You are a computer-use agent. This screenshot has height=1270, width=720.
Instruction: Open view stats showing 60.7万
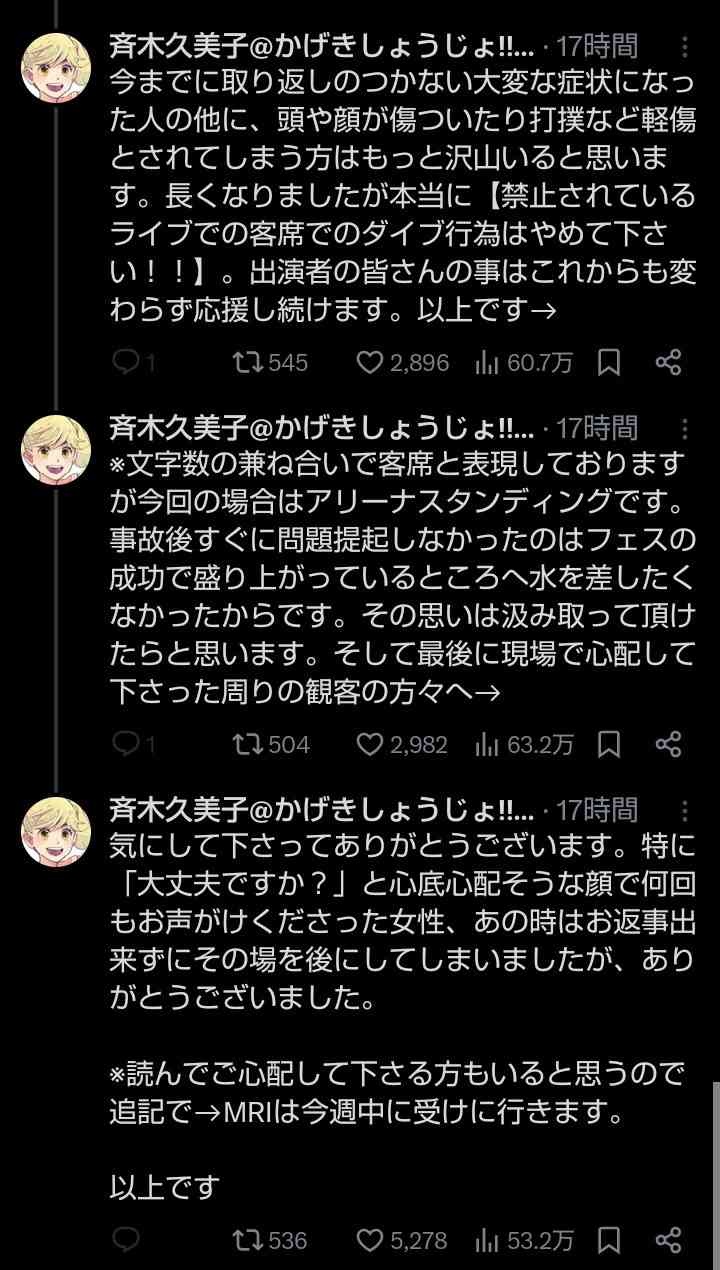tap(524, 362)
